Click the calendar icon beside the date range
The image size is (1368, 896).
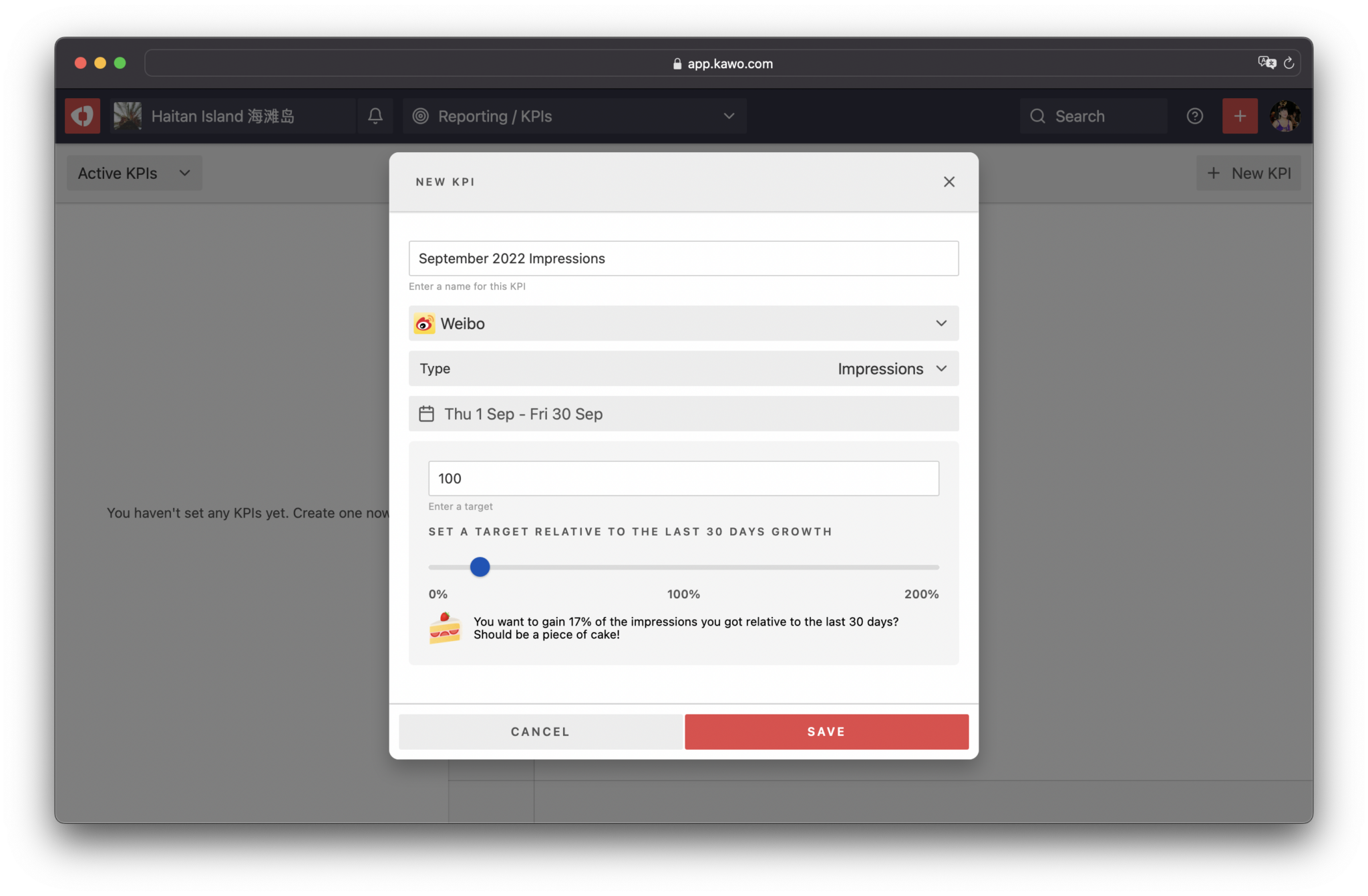425,413
